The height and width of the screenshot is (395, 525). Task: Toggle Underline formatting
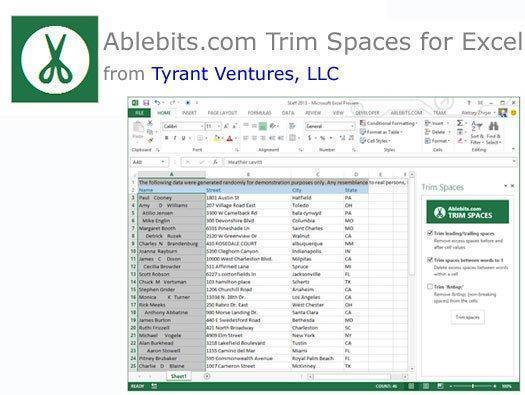pyautogui.click(x=183, y=138)
